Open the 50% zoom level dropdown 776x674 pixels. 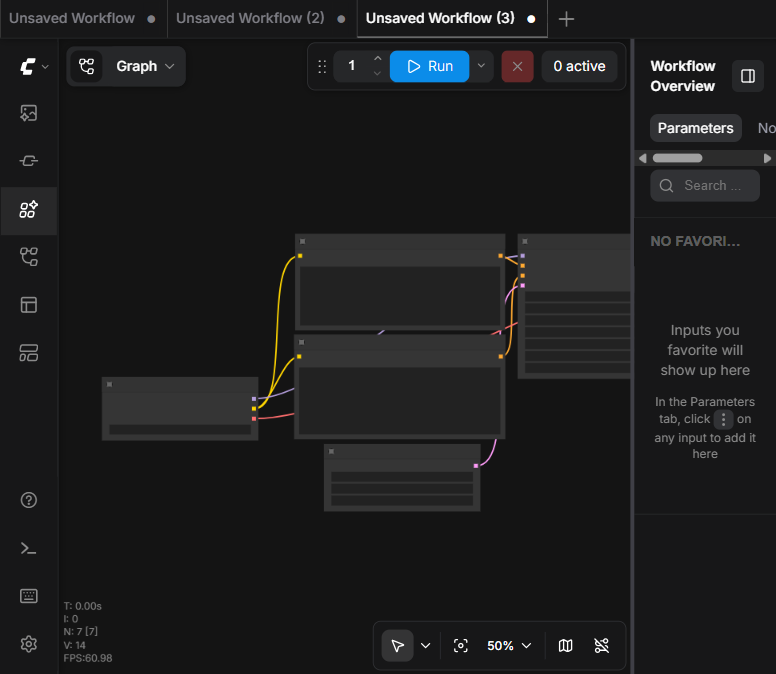pyautogui.click(x=509, y=646)
